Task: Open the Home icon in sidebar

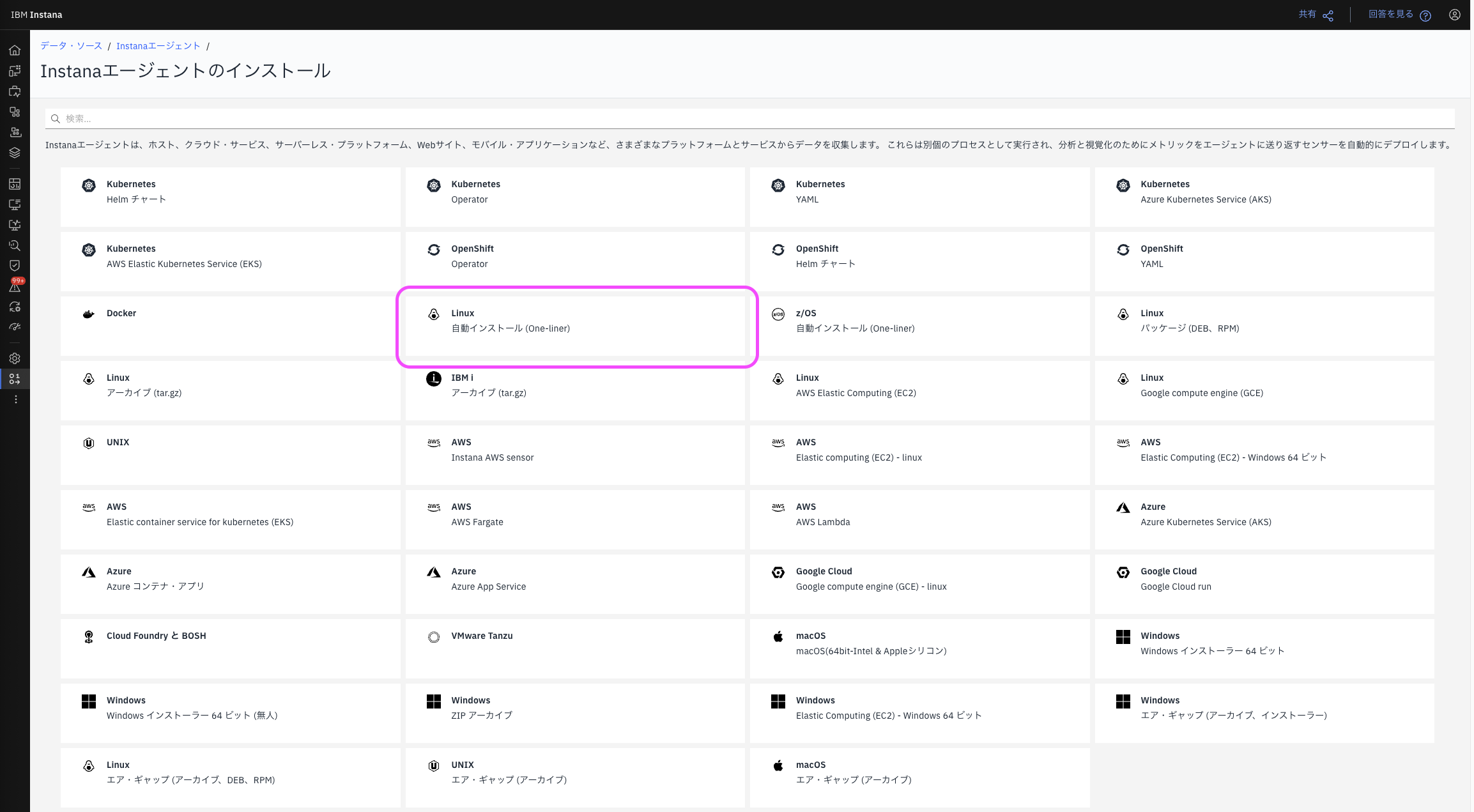Action: pyautogui.click(x=15, y=50)
